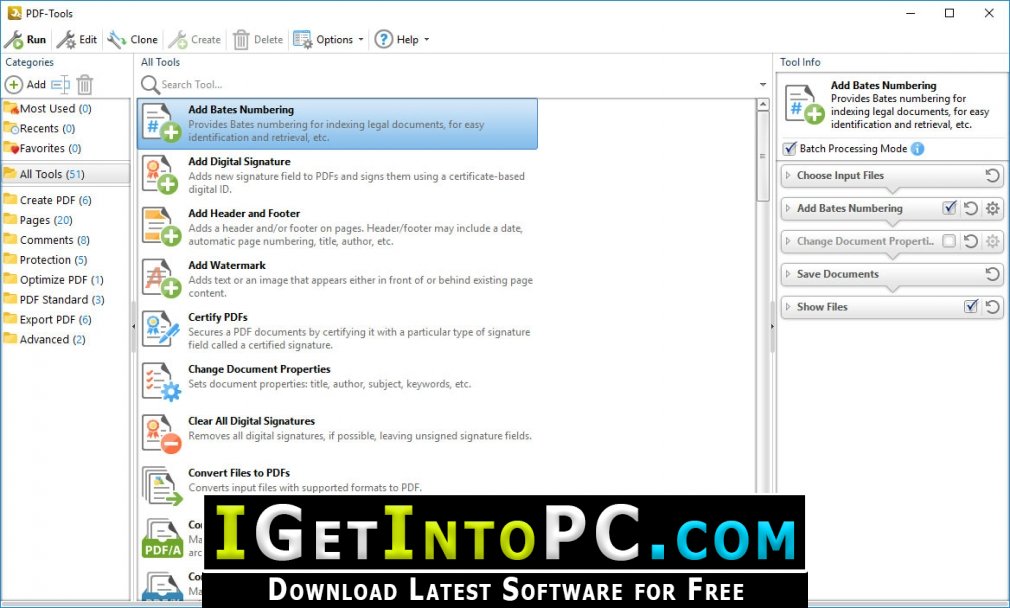Reset the Save Documents step
The height and width of the screenshot is (608, 1010).
pos(992,274)
